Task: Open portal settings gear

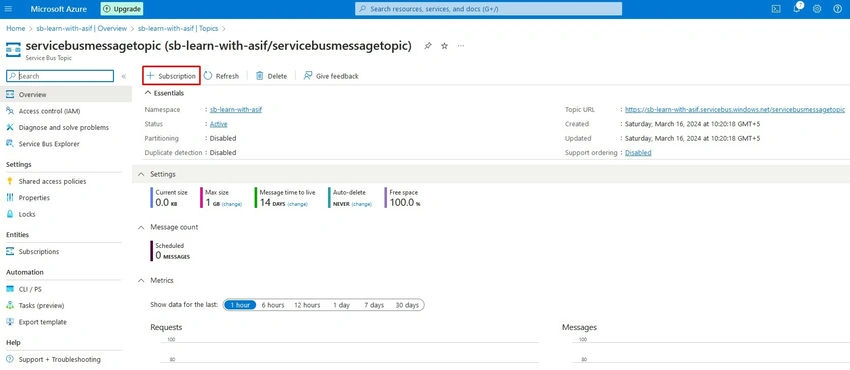Action: [x=817, y=9]
